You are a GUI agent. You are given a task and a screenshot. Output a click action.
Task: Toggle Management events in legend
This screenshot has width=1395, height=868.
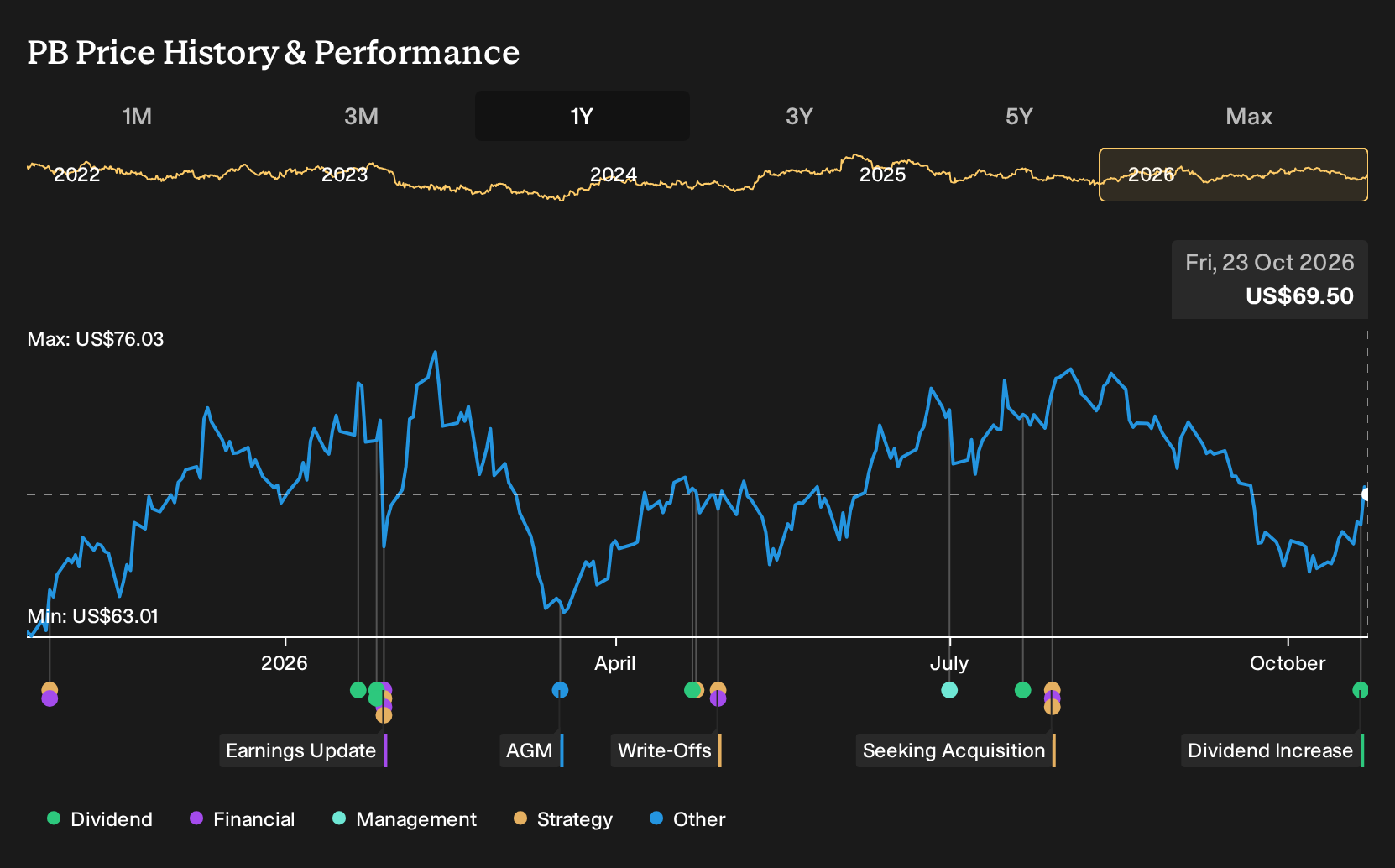tap(405, 819)
